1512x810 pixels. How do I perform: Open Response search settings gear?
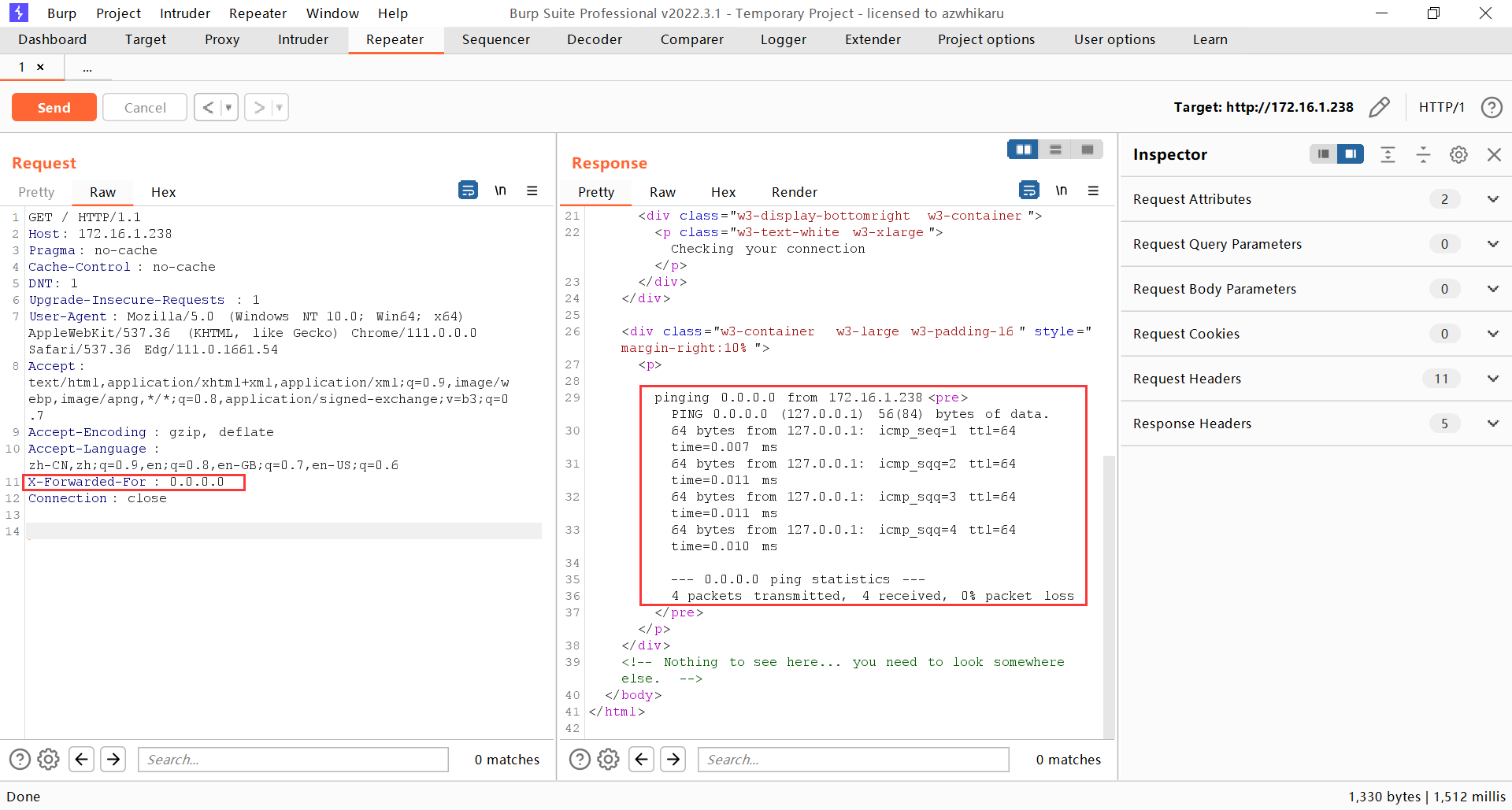tap(608, 759)
